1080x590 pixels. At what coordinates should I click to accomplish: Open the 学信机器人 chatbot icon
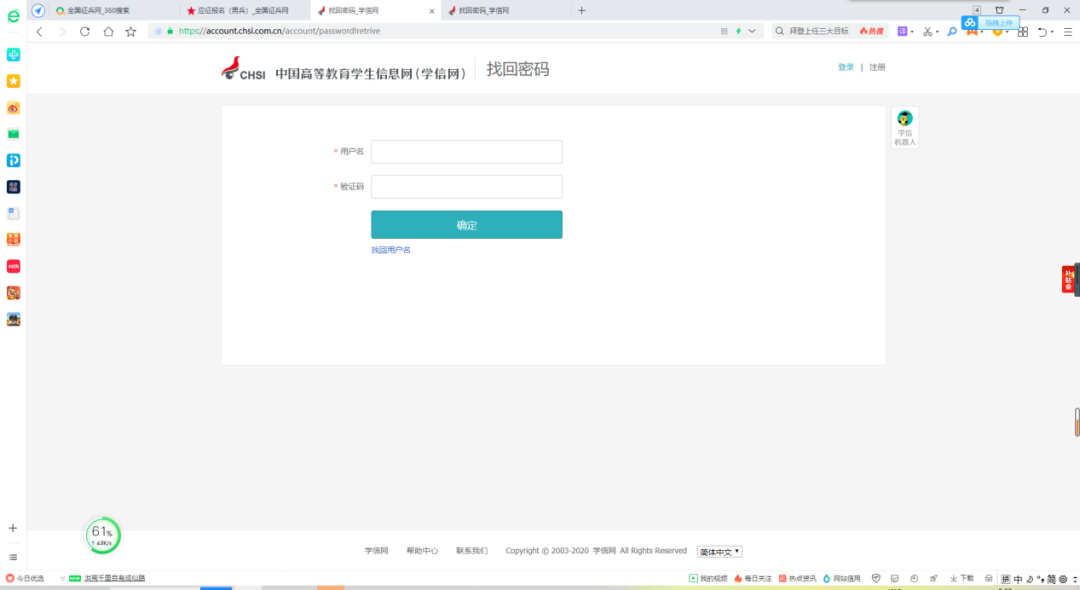pos(904,127)
